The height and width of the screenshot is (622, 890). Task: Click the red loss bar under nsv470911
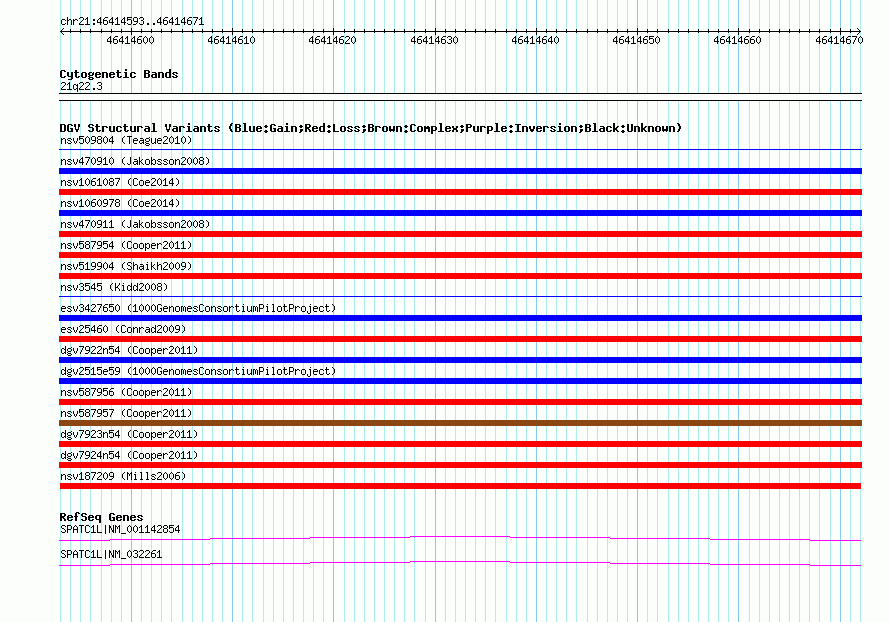(460, 234)
